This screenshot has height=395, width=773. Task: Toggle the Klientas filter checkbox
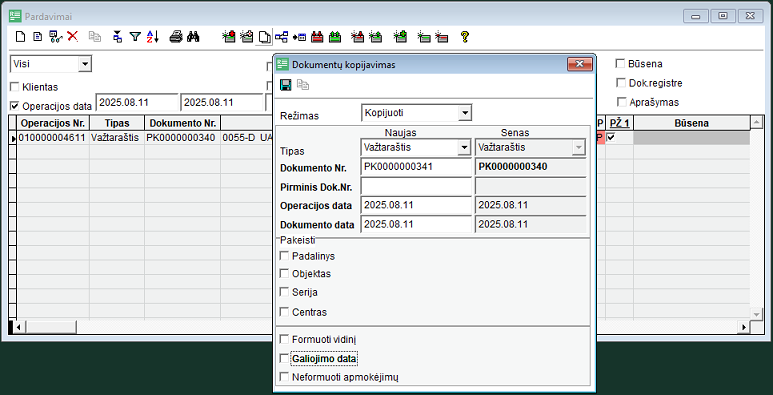coord(14,87)
